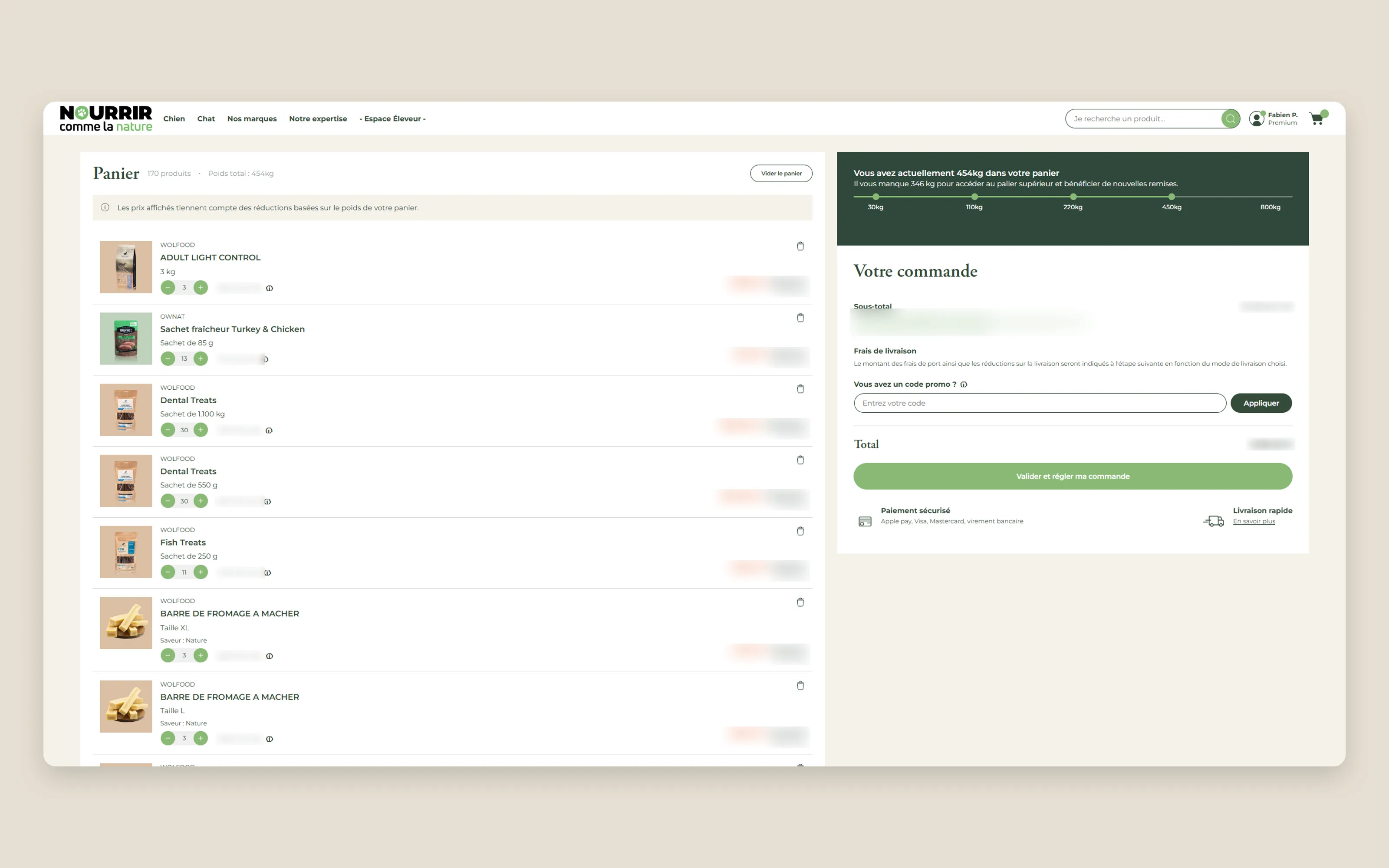This screenshot has height=868, width=1389.
Task: Remove Sachet fraîcheur Turkey & Chicken item
Action: (800, 317)
